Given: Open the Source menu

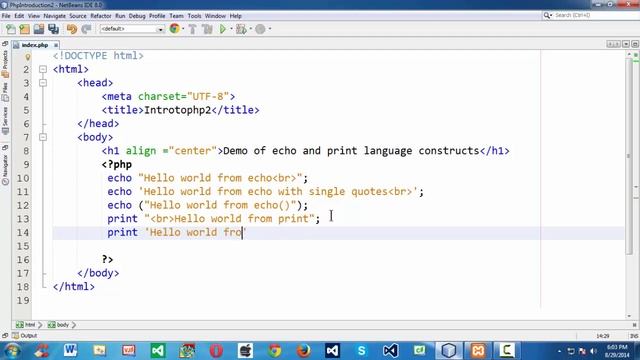Looking at the screenshot, I should (78, 16).
